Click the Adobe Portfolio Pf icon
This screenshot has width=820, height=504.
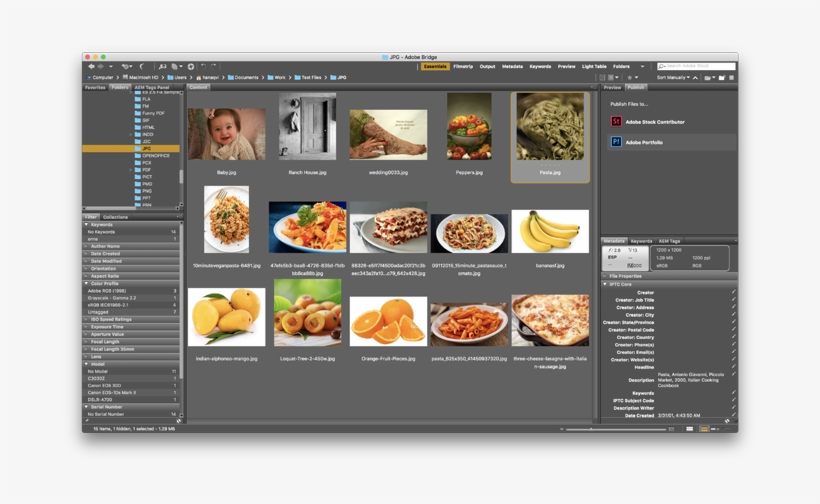tap(616, 142)
